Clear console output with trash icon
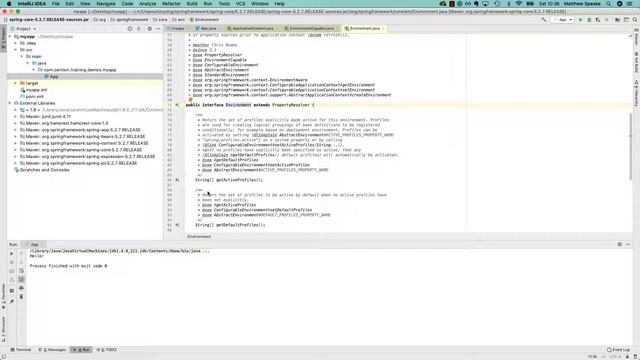The width and height of the screenshot is (640, 360). coord(21,296)
